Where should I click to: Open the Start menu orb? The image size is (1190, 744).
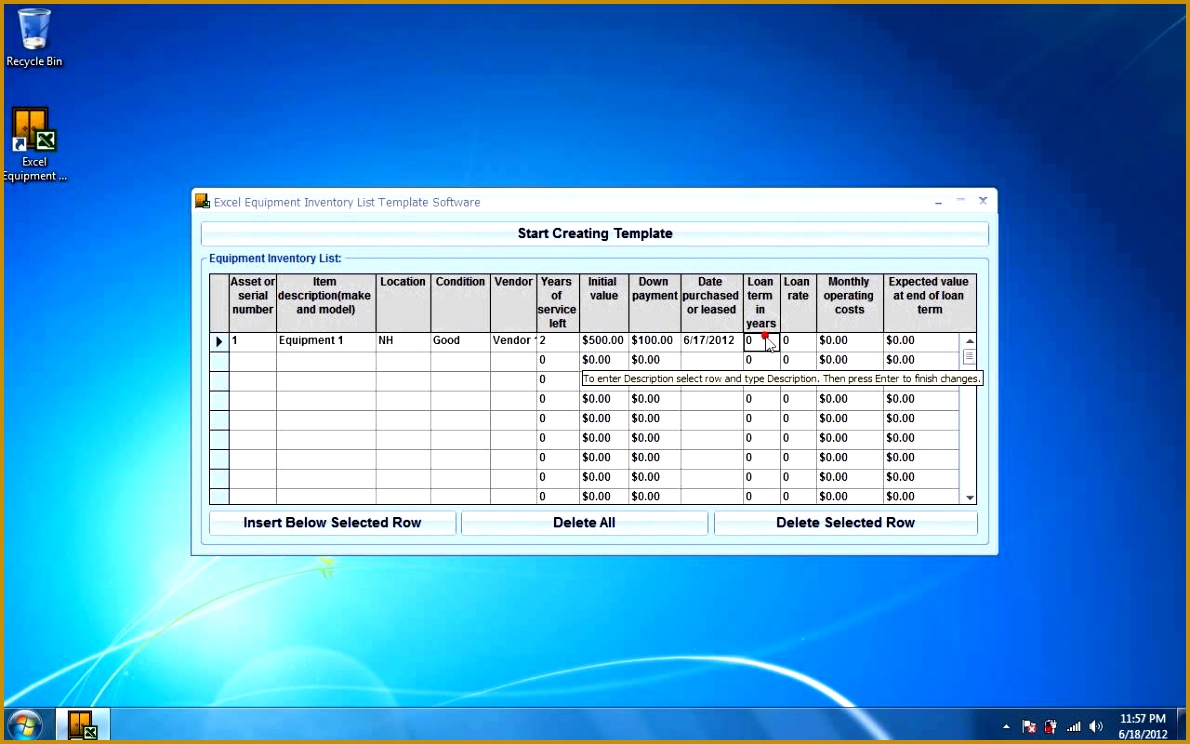[25, 724]
